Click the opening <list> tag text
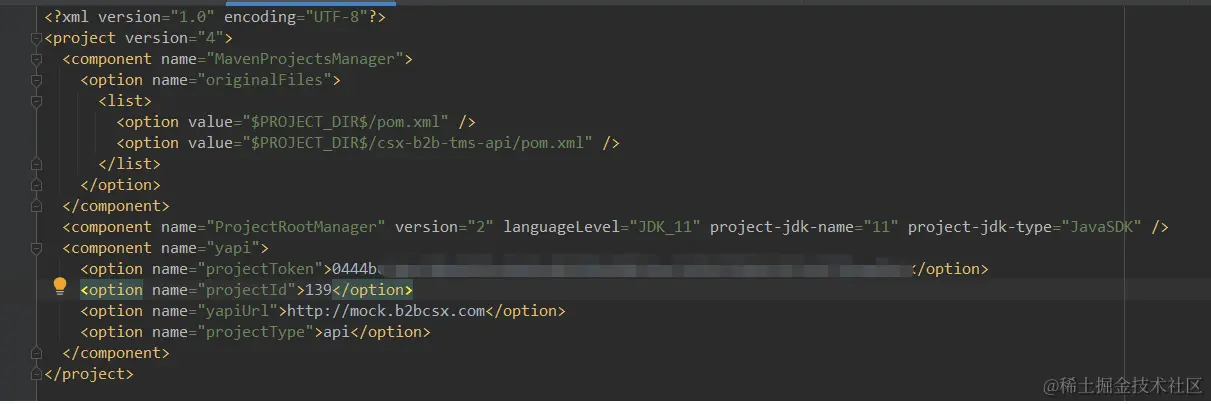 125,101
